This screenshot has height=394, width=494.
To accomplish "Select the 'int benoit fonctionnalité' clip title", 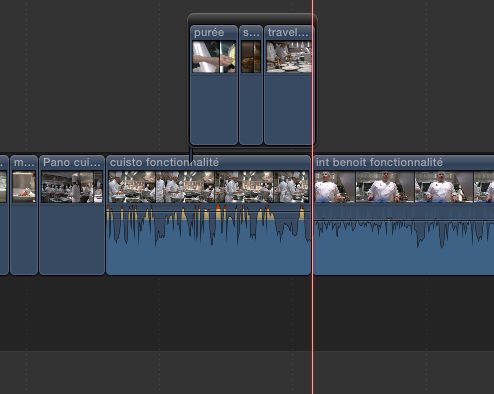I will [379, 162].
